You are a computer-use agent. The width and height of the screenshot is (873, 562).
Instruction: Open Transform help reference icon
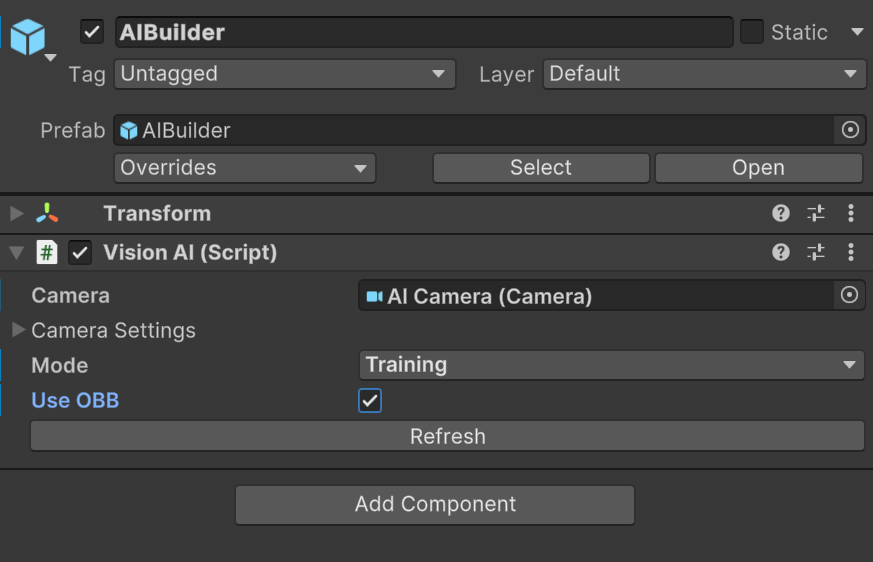pyautogui.click(x=781, y=213)
